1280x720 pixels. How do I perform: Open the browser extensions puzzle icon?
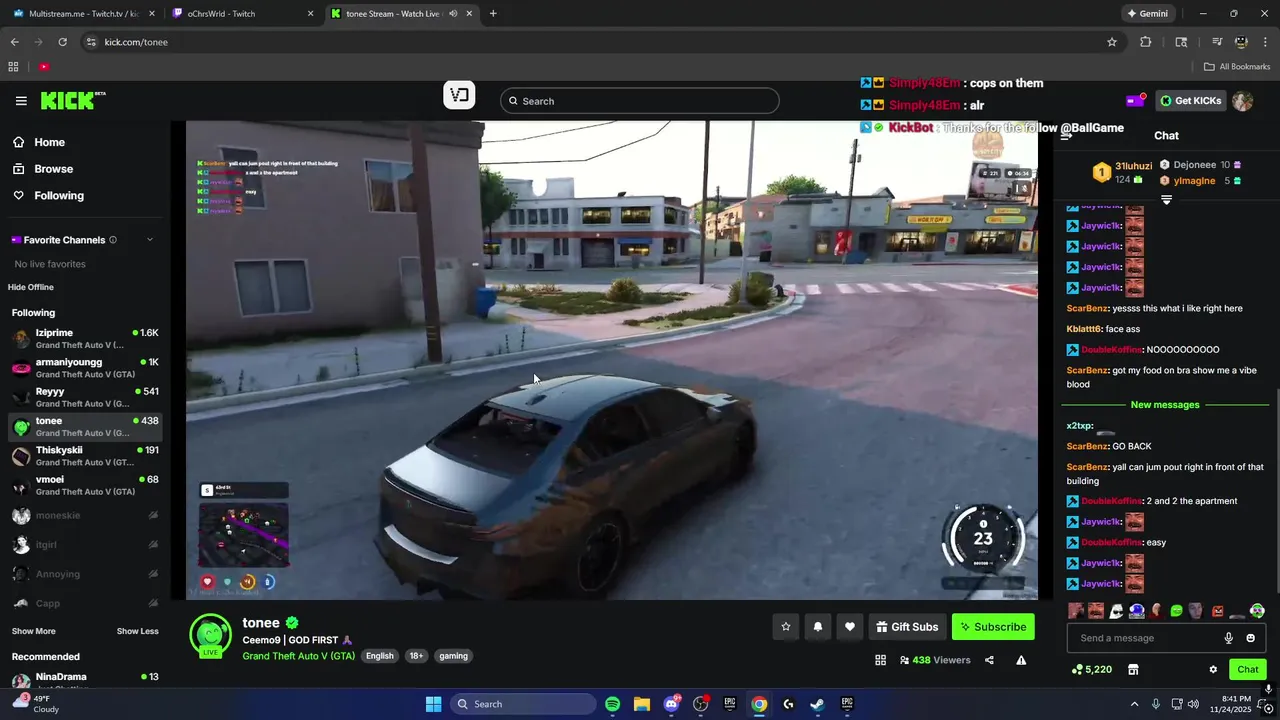click(1146, 42)
